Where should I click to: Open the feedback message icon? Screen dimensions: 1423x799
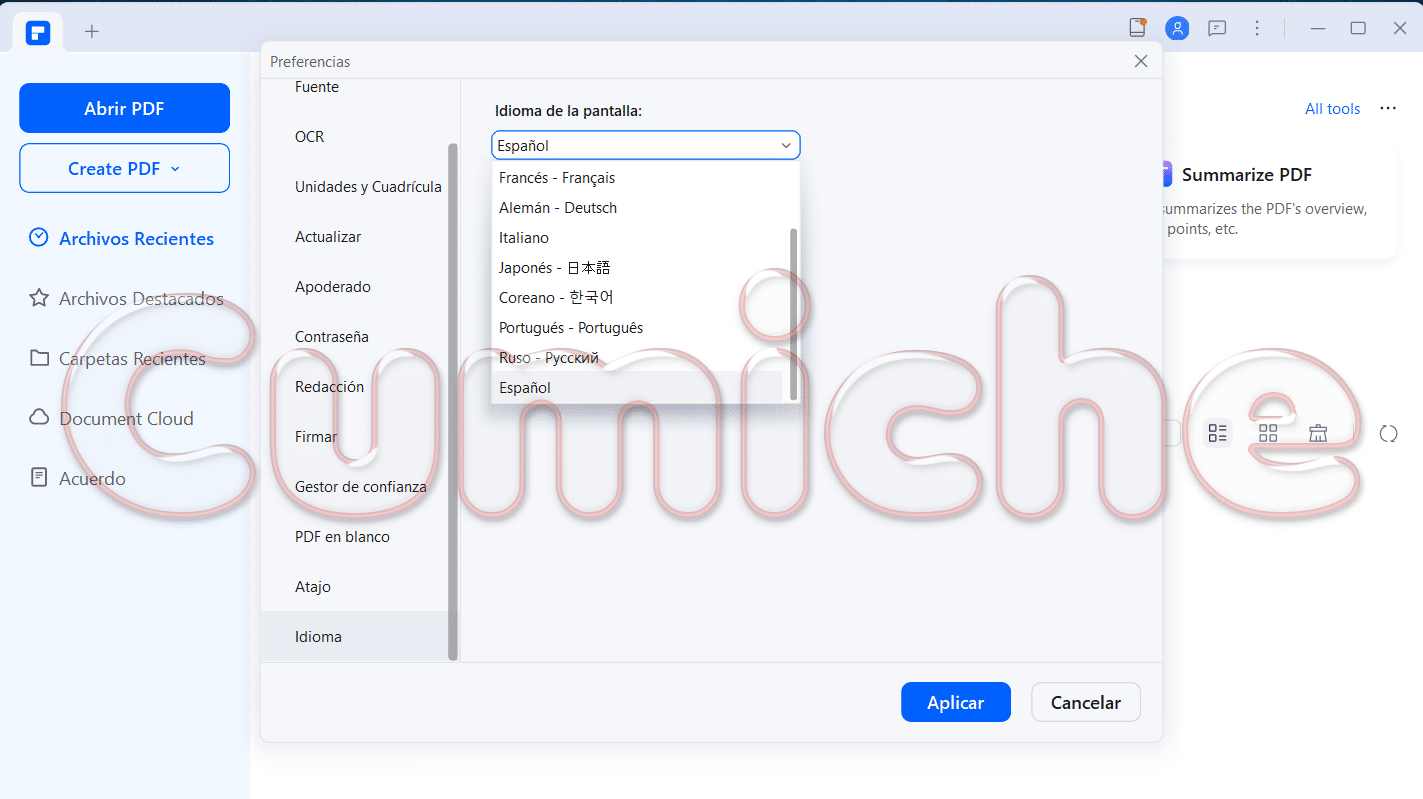pyautogui.click(x=1217, y=28)
